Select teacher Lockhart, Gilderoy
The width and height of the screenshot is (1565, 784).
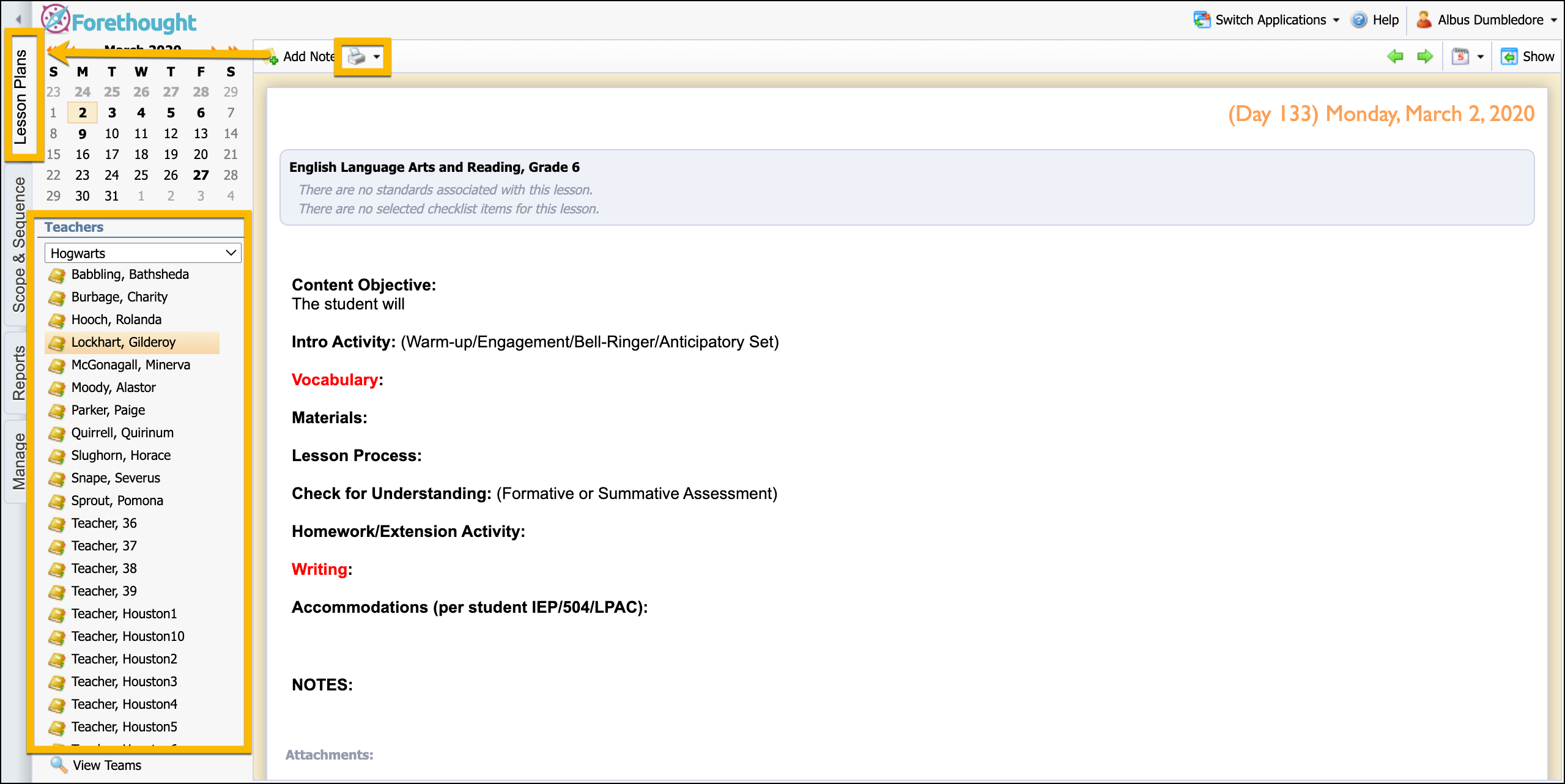[x=124, y=342]
